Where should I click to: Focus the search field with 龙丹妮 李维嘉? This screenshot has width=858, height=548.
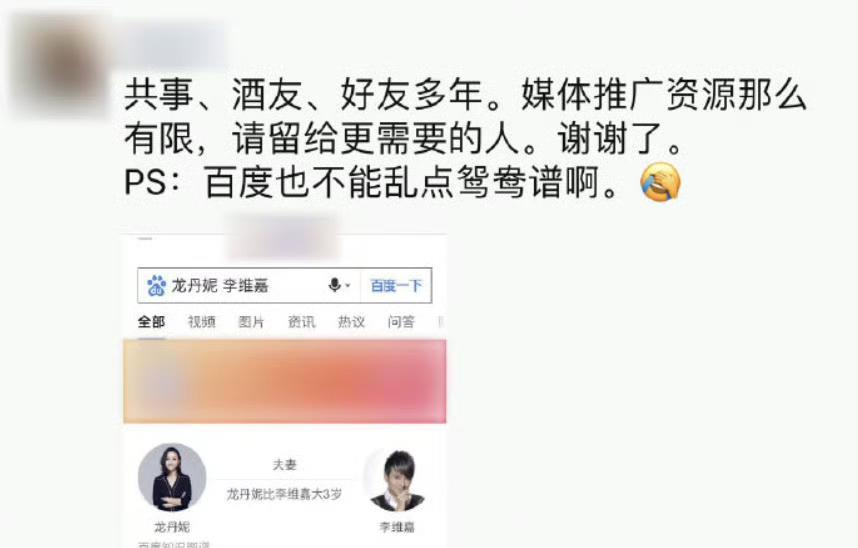click(x=249, y=286)
